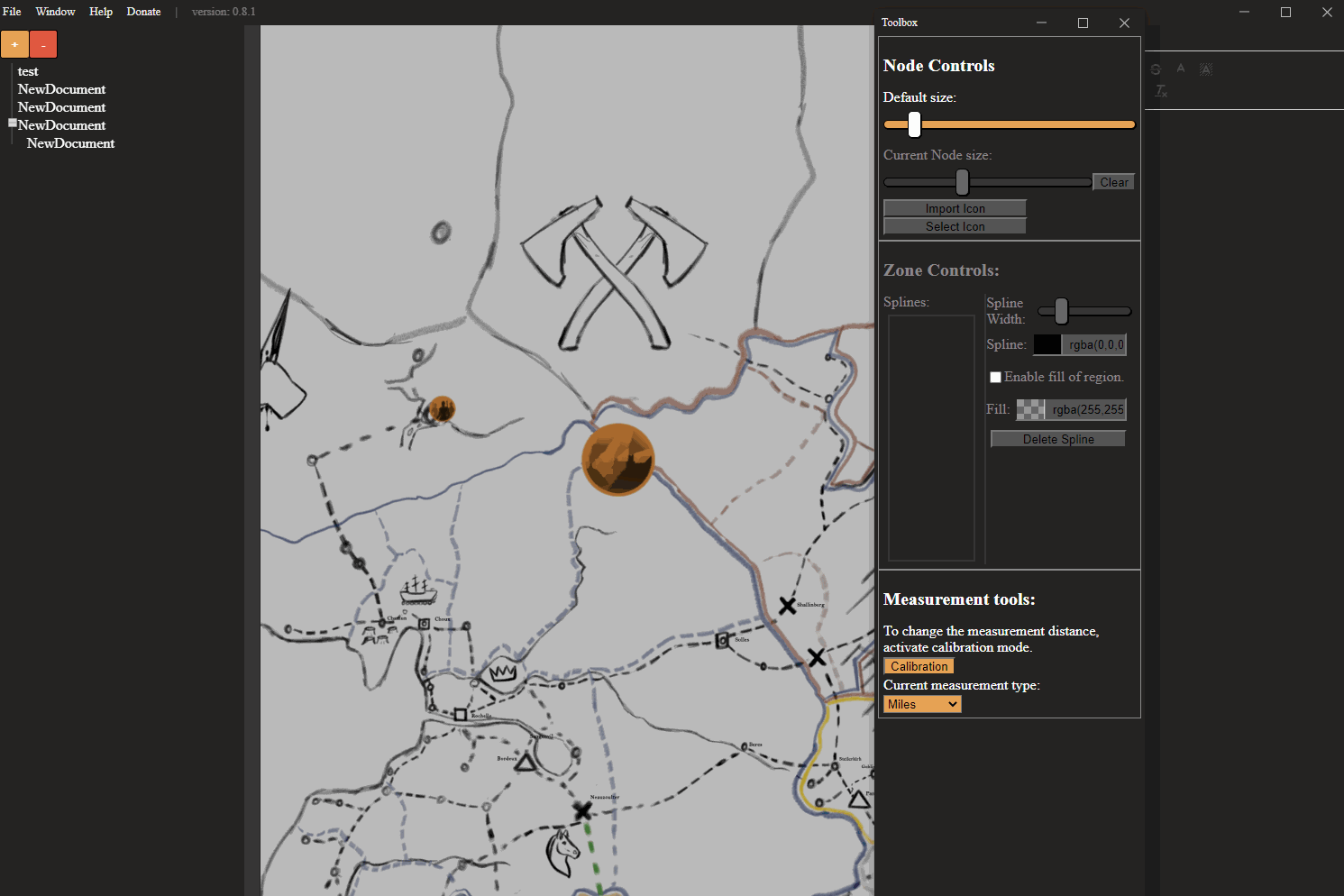Collapse the expanded NewDocument tree node

coord(13,123)
